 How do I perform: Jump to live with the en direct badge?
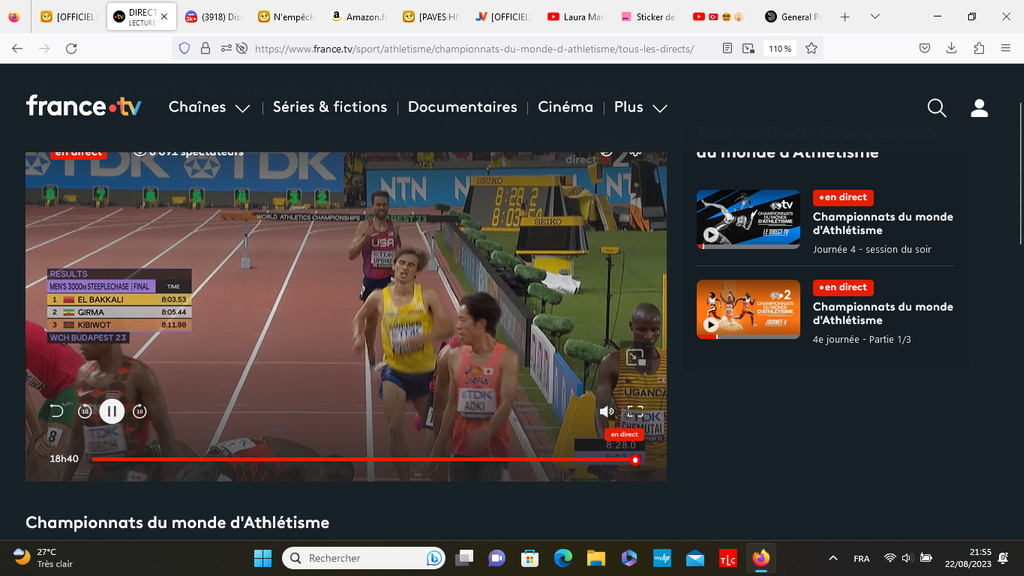(624, 434)
